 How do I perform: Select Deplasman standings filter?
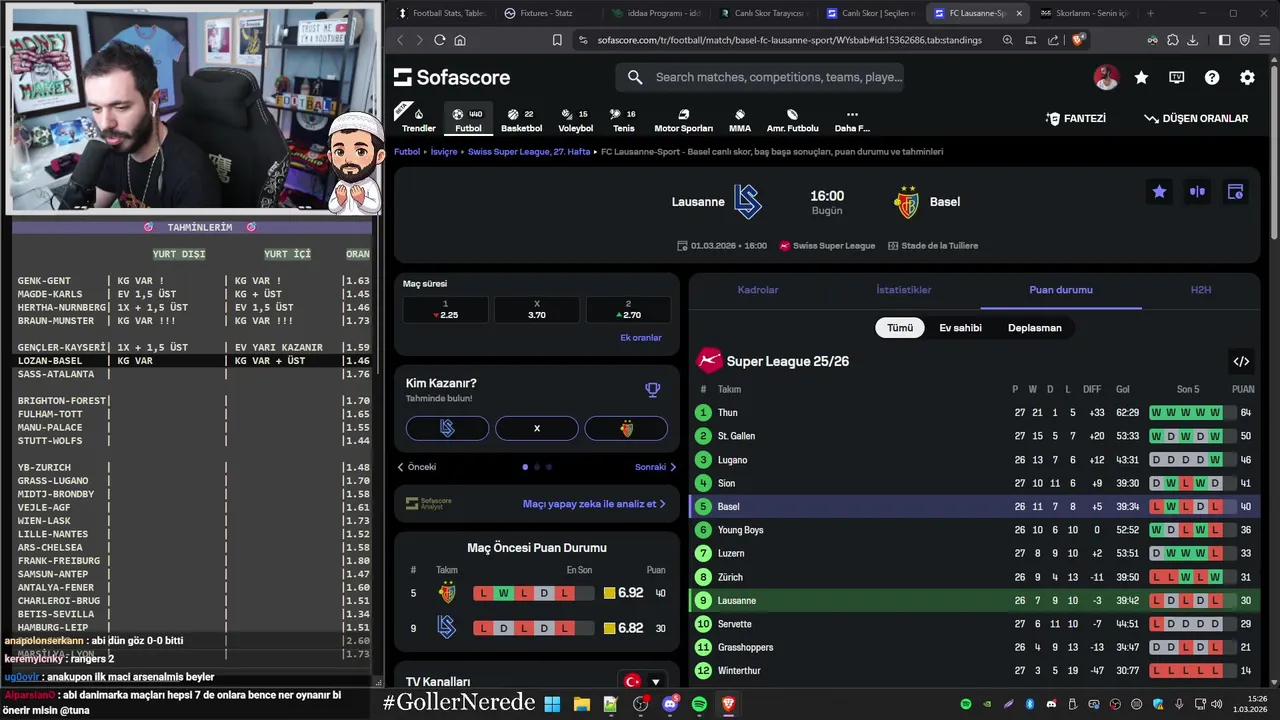1035,328
